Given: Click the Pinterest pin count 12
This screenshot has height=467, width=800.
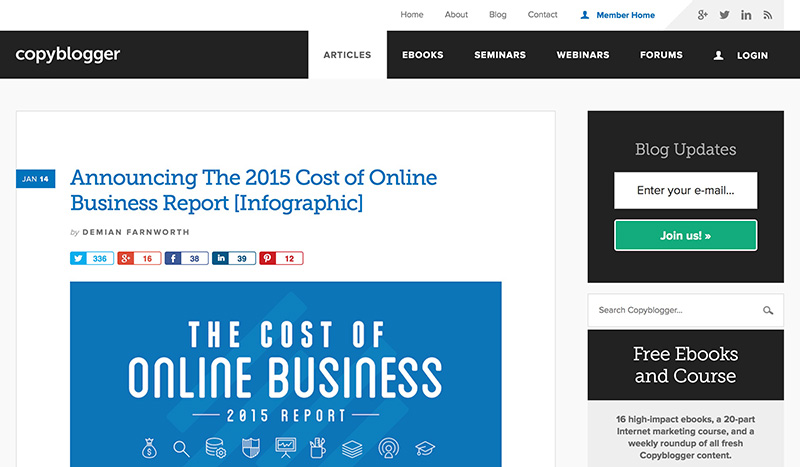Looking at the screenshot, I should pyautogui.click(x=289, y=258).
